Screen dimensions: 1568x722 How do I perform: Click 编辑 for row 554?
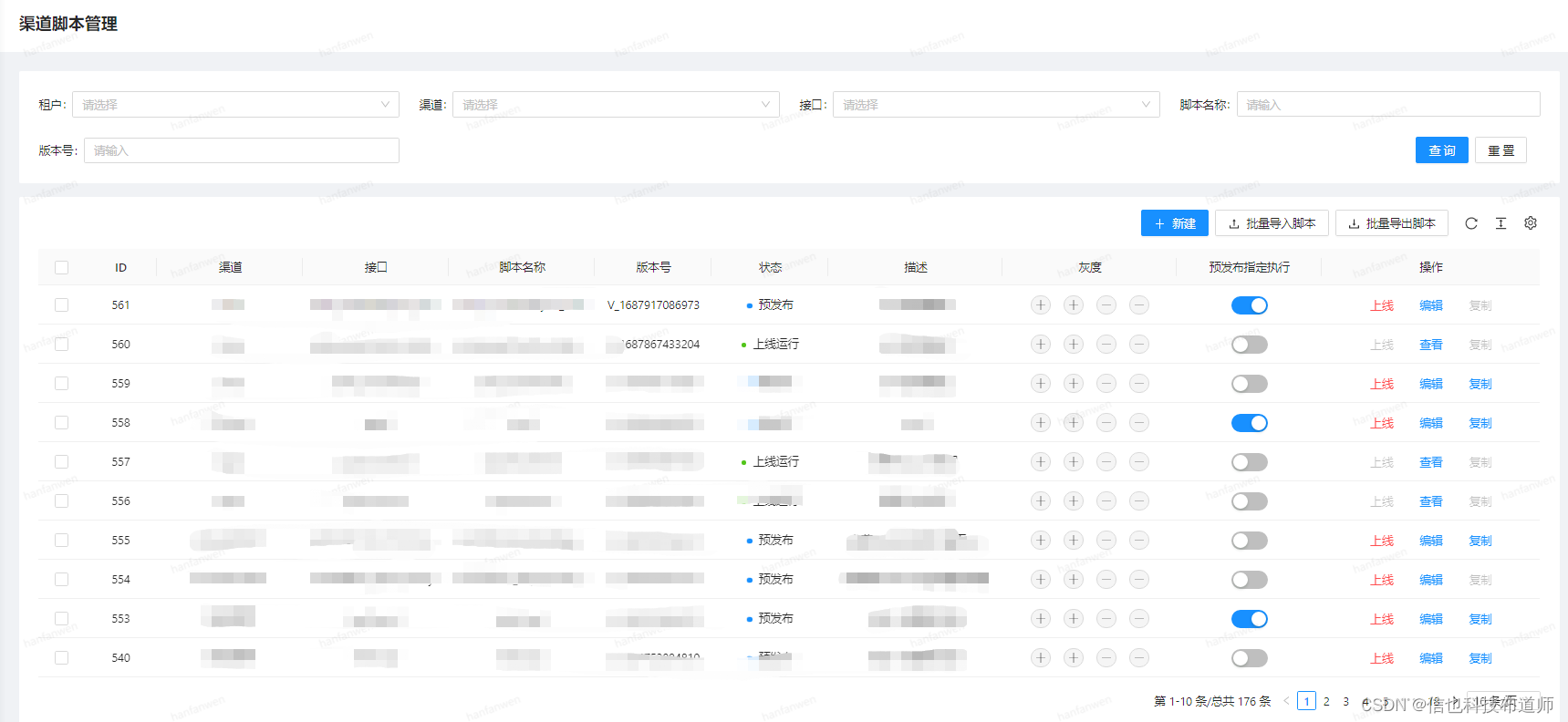tap(1431, 580)
